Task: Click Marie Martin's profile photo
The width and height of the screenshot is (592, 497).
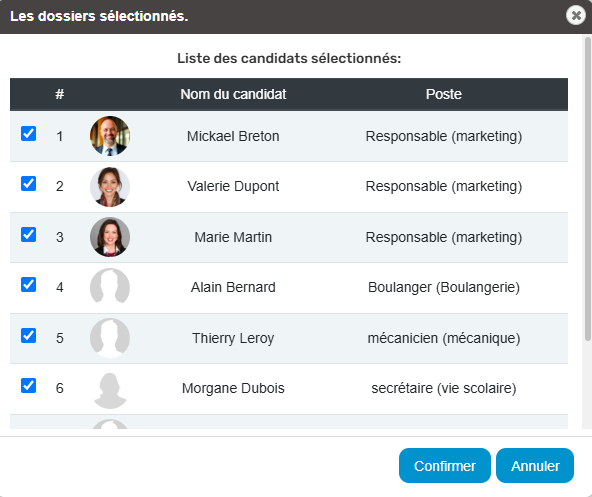Action: pyautogui.click(x=110, y=237)
